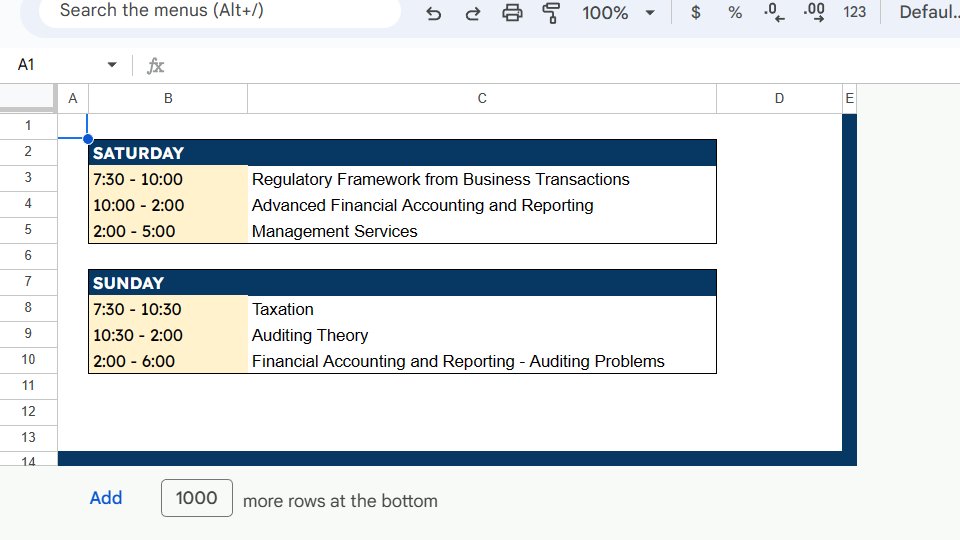The image size is (960, 540).
Task: Select row 6 header
Action: point(28,256)
